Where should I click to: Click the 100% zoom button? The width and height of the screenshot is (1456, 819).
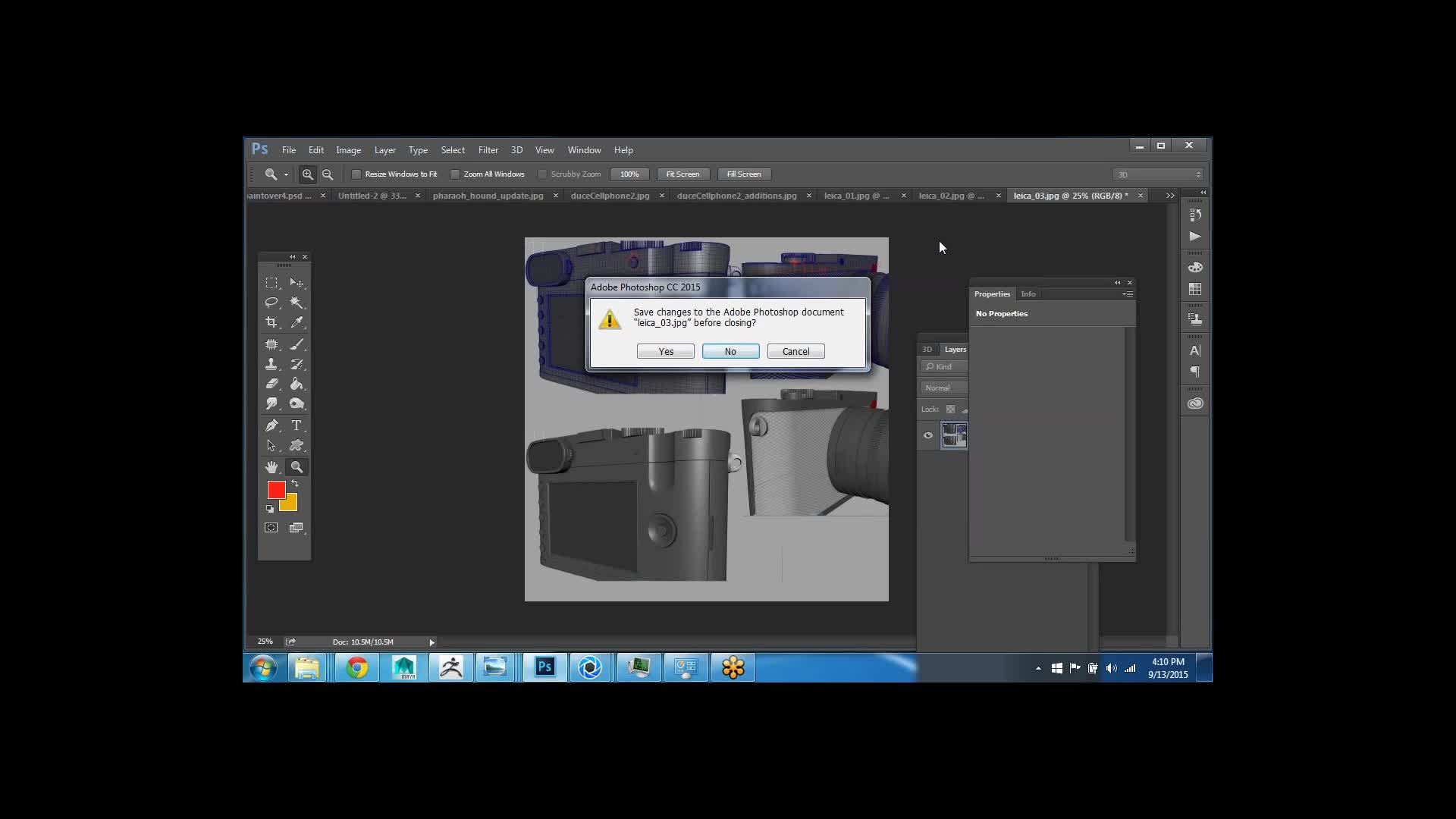pyautogui.click(x=629, y=174)
